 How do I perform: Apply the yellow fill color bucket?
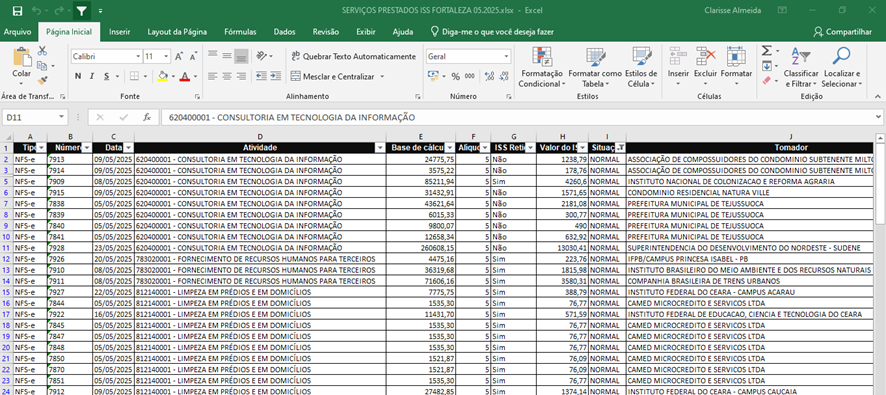(x=163, y=76)
